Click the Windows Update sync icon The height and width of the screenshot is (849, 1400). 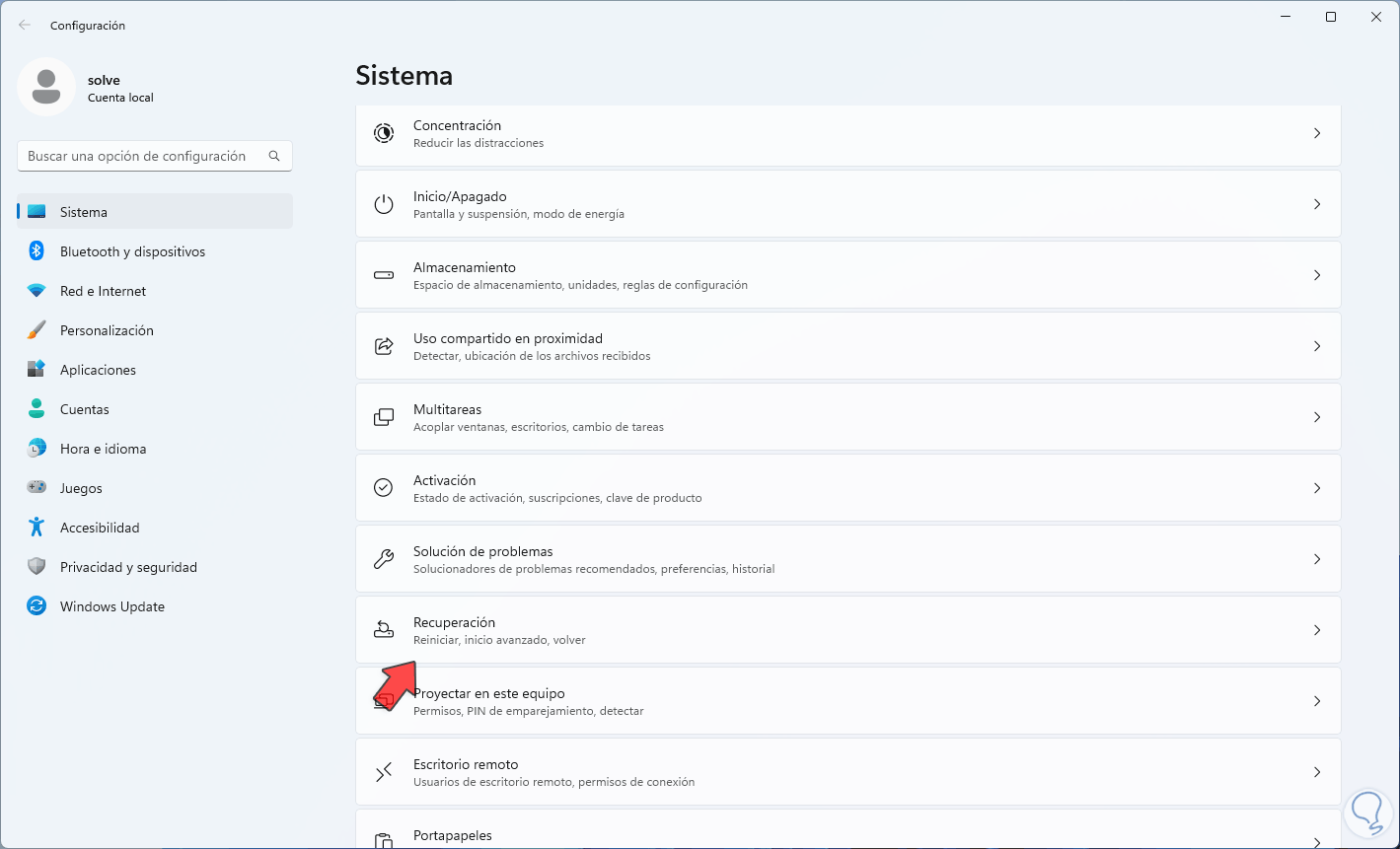(x=37, y=606)
